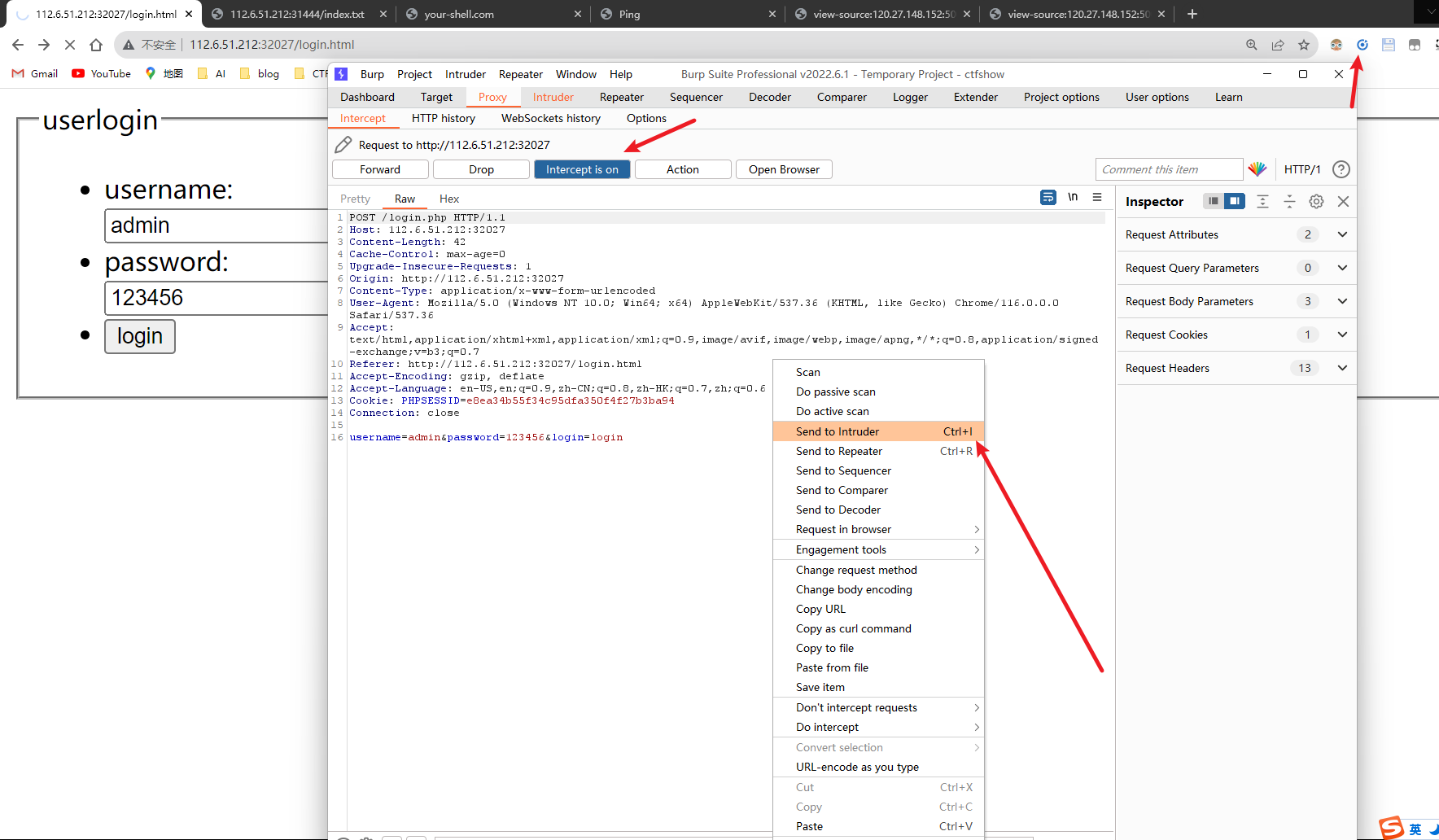
Task: Select Send to Repeater
Action: 878,451
